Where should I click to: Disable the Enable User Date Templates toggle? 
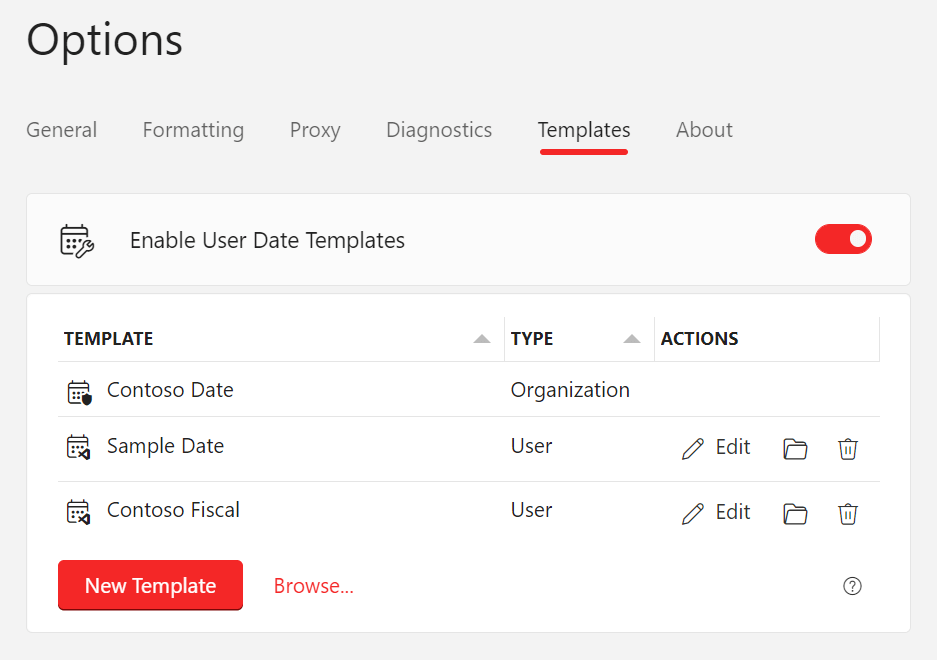(843, 239)
